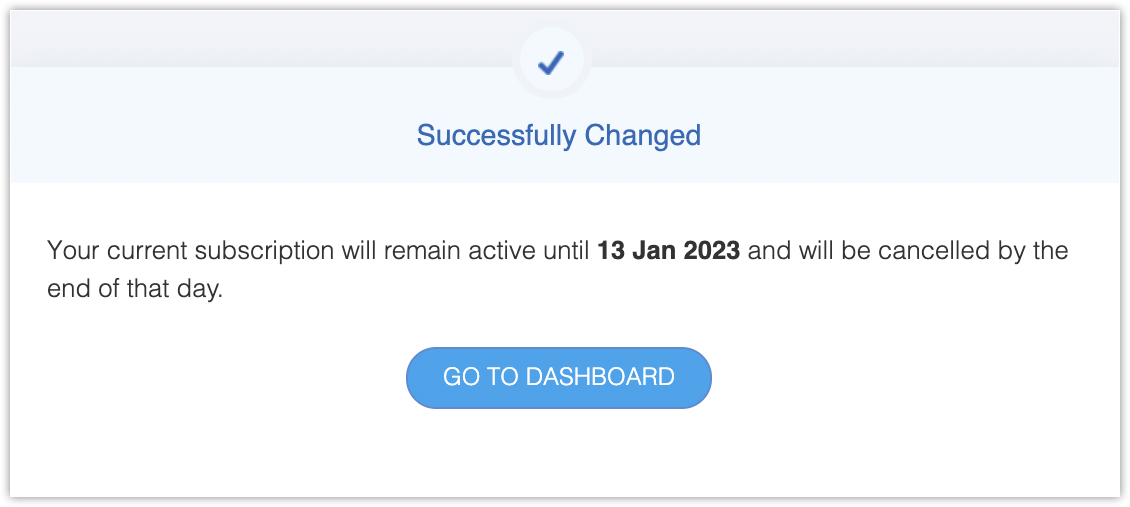The height and width of the screenshot is (507, 1130).
Task: Click the word 'Changed' in the heading
Action: pos(642,135)
